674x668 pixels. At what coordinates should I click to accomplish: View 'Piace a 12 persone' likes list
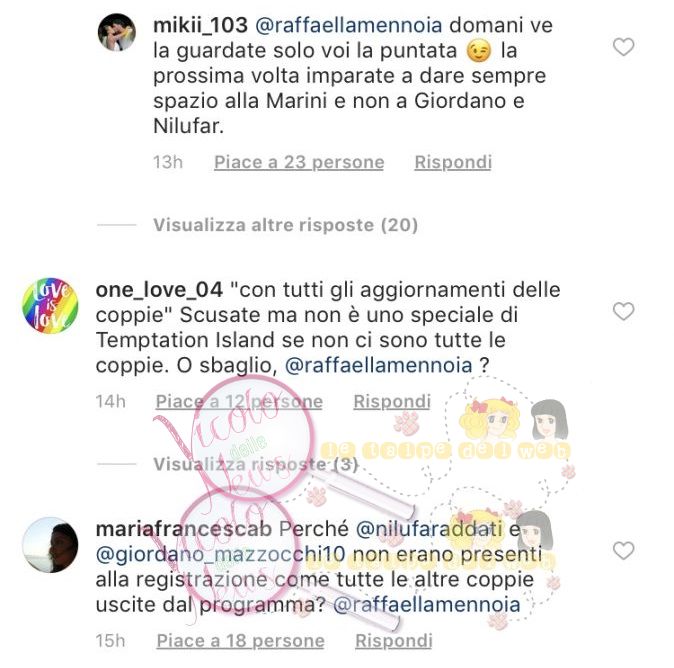[x=239, y=401]
